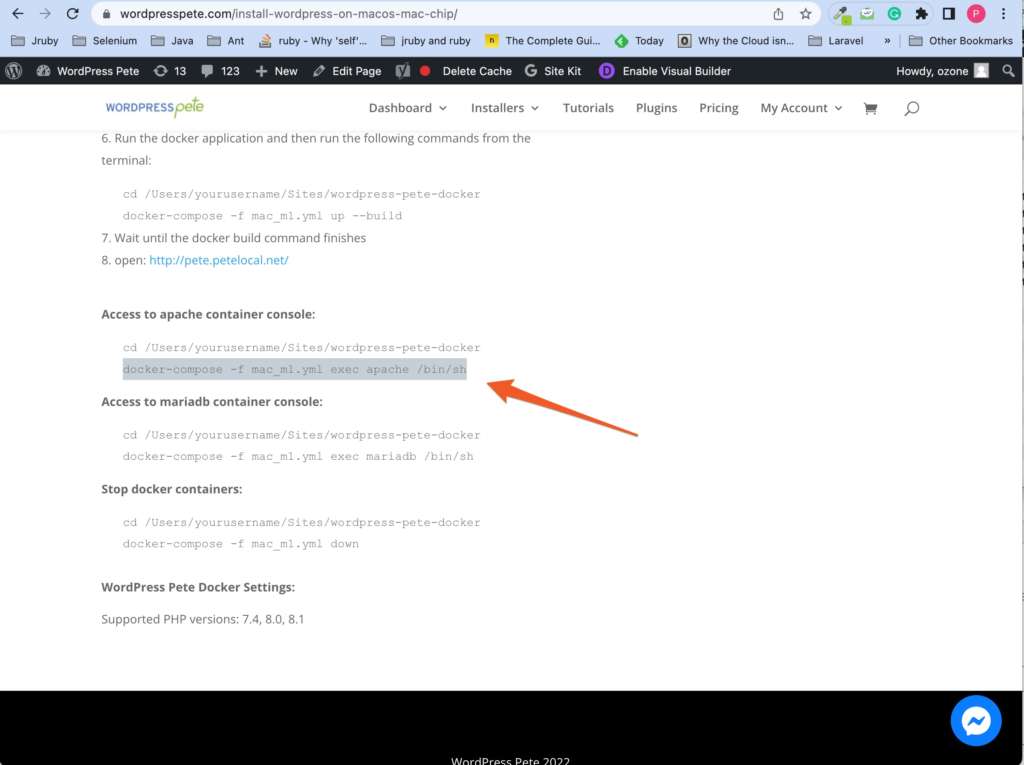
Task: Reload the page
Action: click(x=72, y=14)
